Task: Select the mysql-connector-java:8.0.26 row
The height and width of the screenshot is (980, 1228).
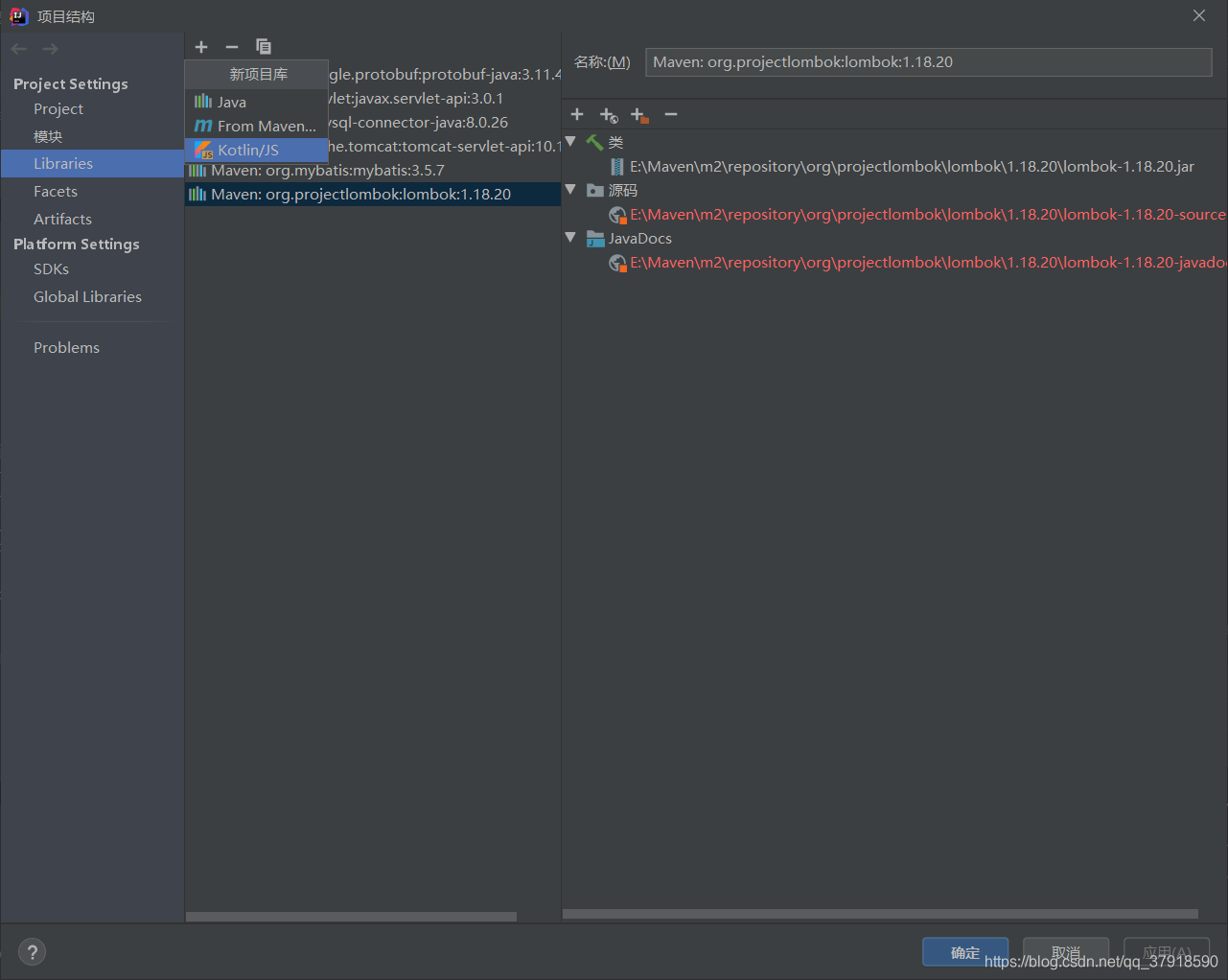Action: pos(445,123)
